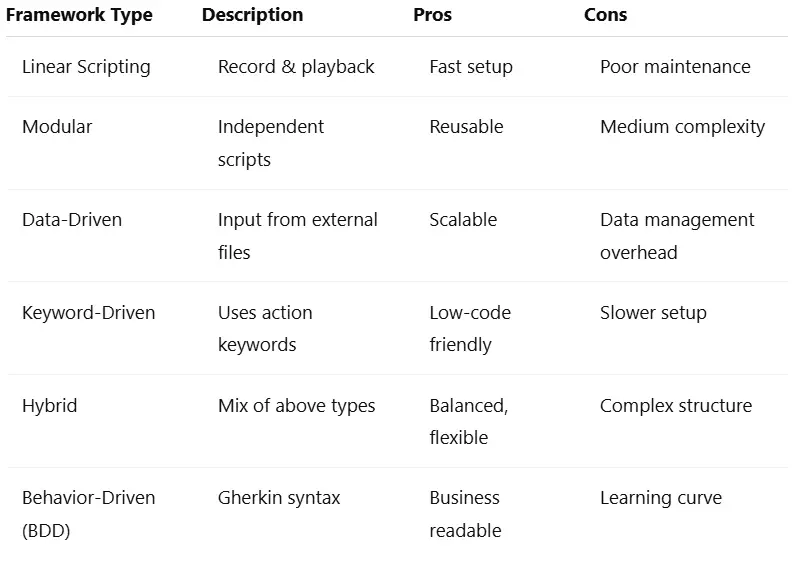The image size is (810, 570).
Task: Click the Gherkin syntax description
Action: tap(279, 498)
